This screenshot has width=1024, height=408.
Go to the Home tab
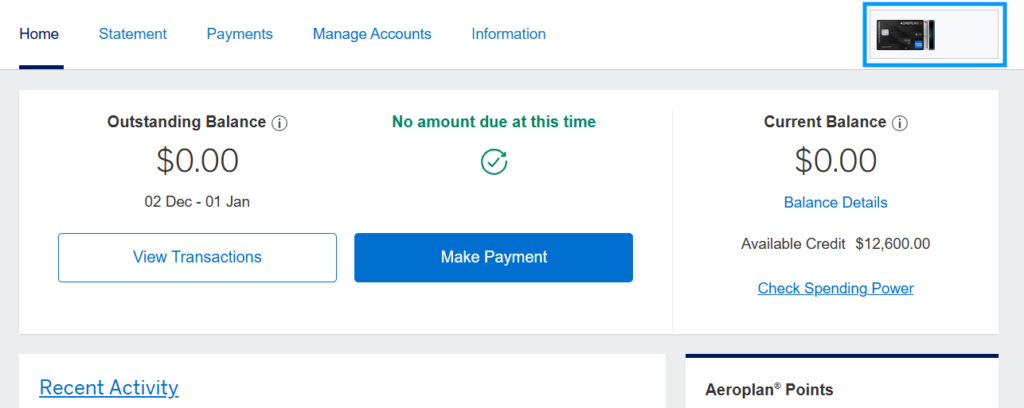[40, 34]
